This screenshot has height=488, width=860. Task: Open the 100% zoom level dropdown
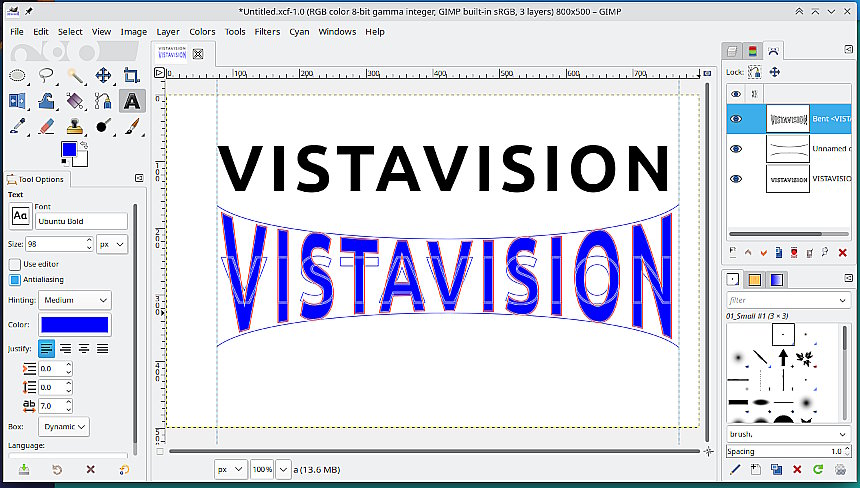[283, 469]
